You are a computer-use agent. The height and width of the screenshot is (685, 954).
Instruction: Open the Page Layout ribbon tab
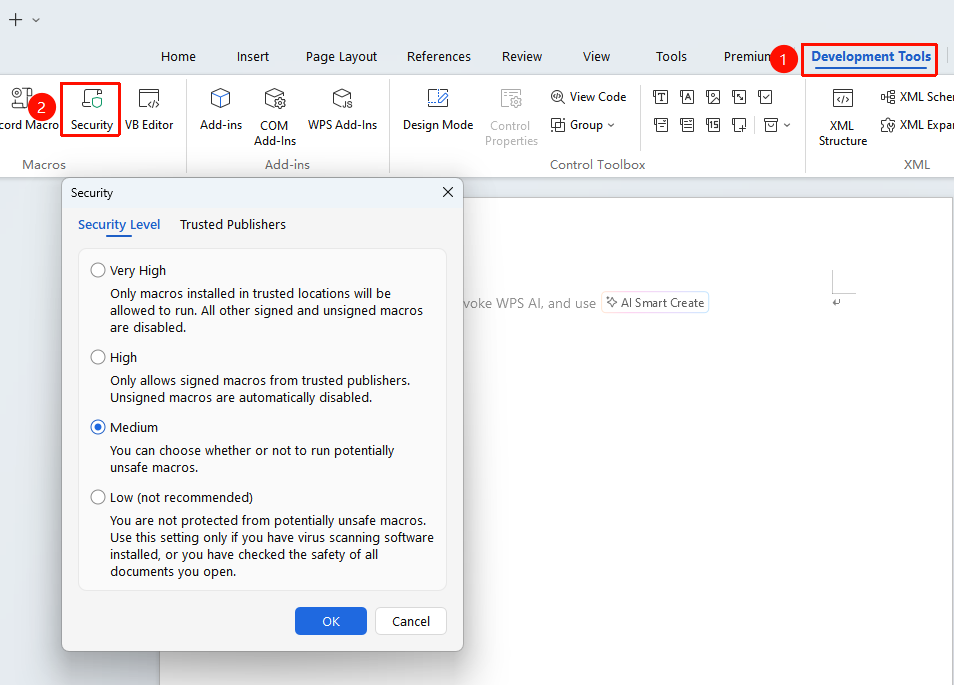[341, 57]
